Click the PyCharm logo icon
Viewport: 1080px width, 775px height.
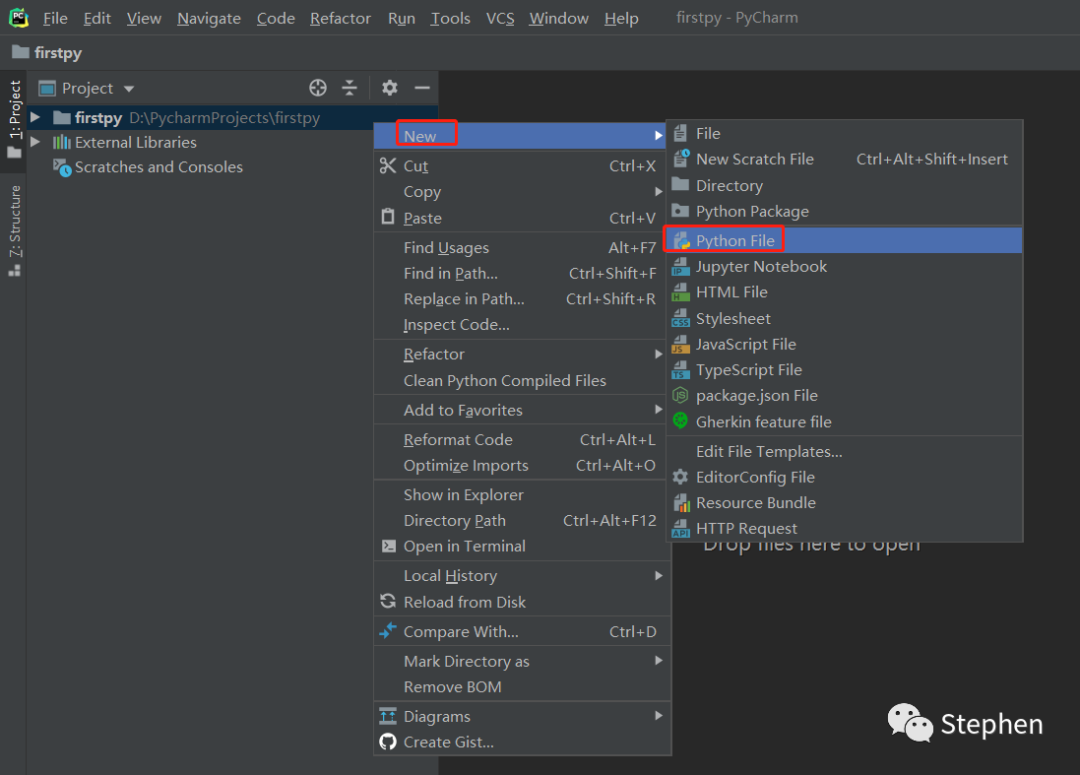pyautogui.click(x=19, y=18)
